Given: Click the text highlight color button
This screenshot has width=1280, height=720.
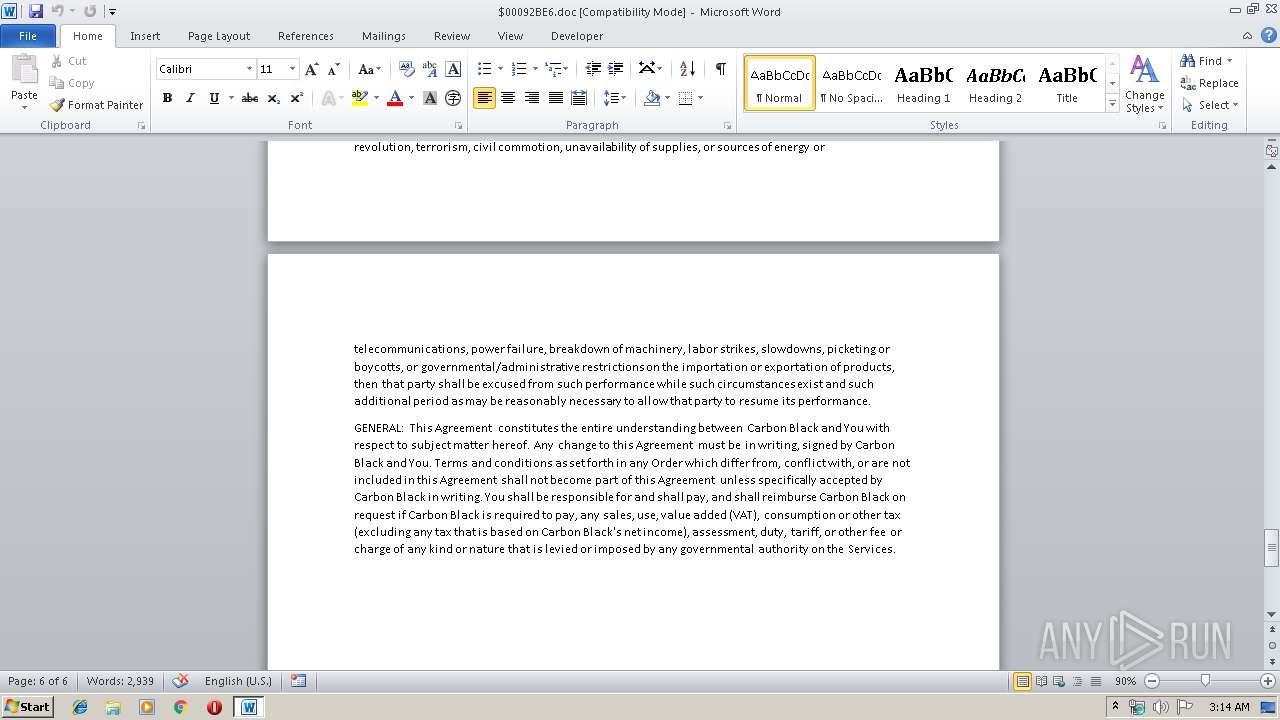Looking at the screenshot, I should 359,98.
